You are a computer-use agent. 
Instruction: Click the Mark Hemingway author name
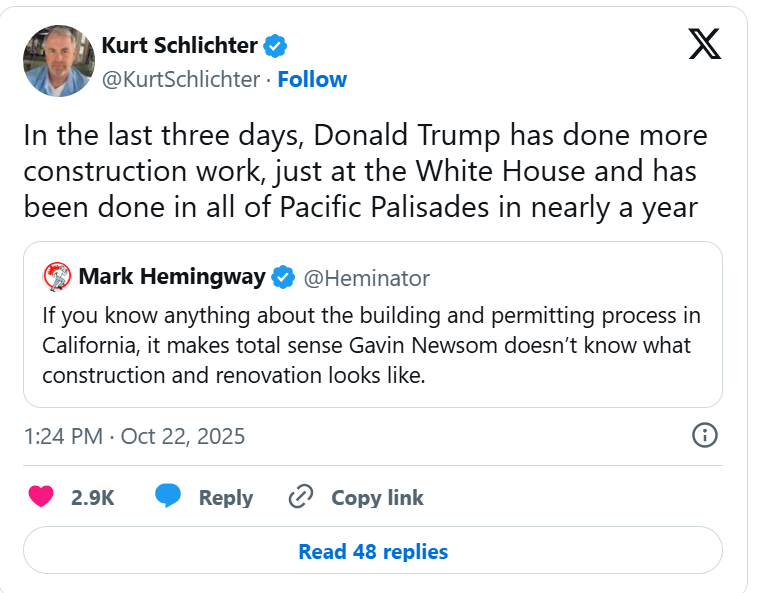(172, 277)
